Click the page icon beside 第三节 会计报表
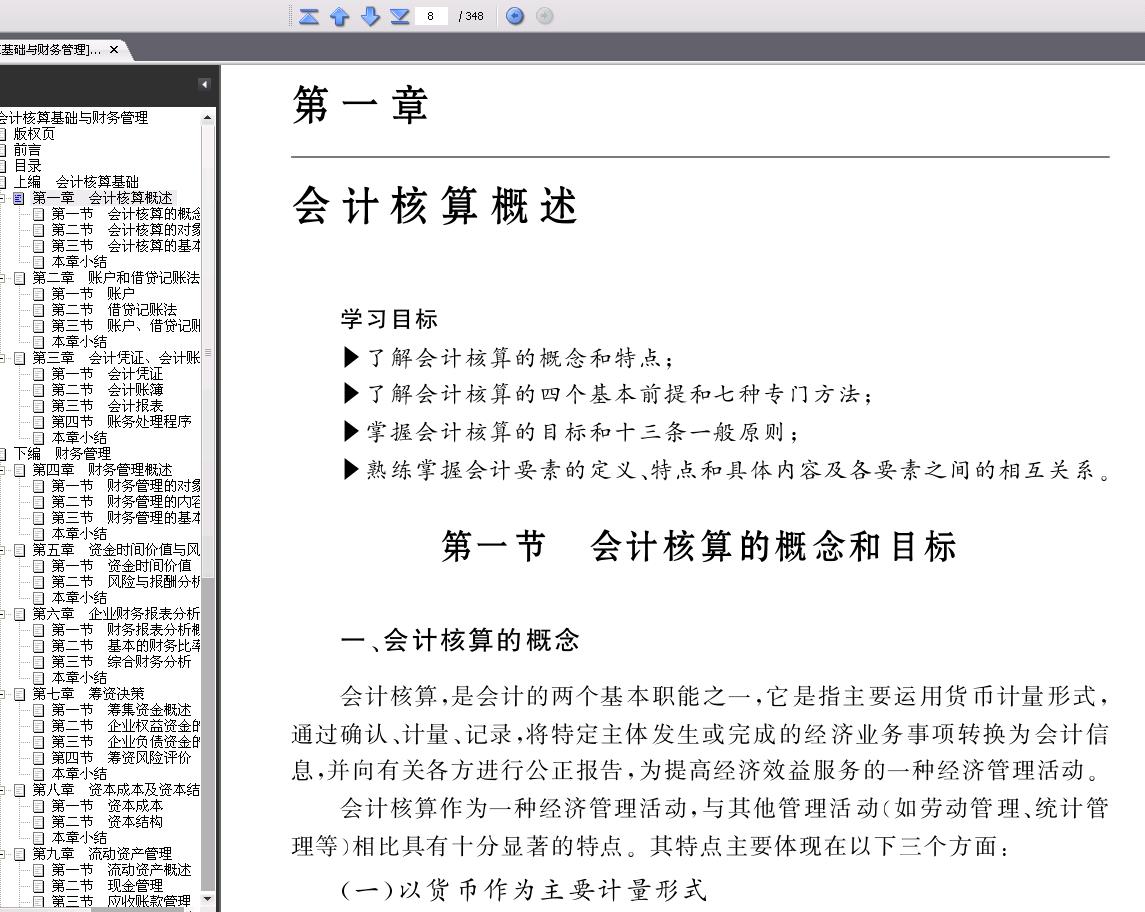 [x=39, y=406]
